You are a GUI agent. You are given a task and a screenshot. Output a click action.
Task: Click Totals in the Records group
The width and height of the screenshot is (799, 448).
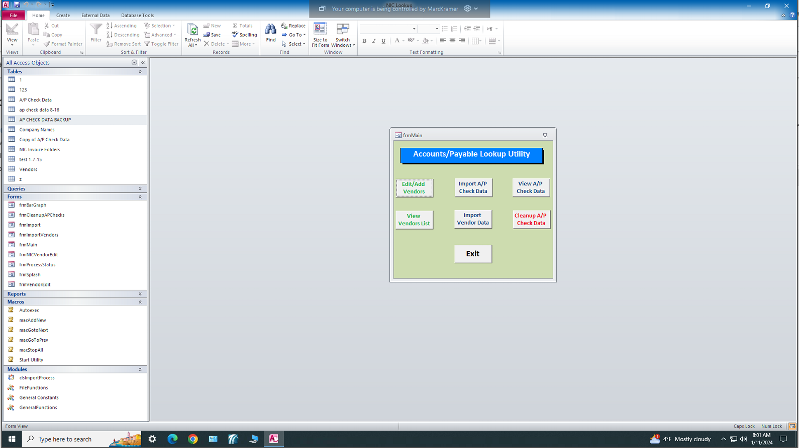(243, 25)
